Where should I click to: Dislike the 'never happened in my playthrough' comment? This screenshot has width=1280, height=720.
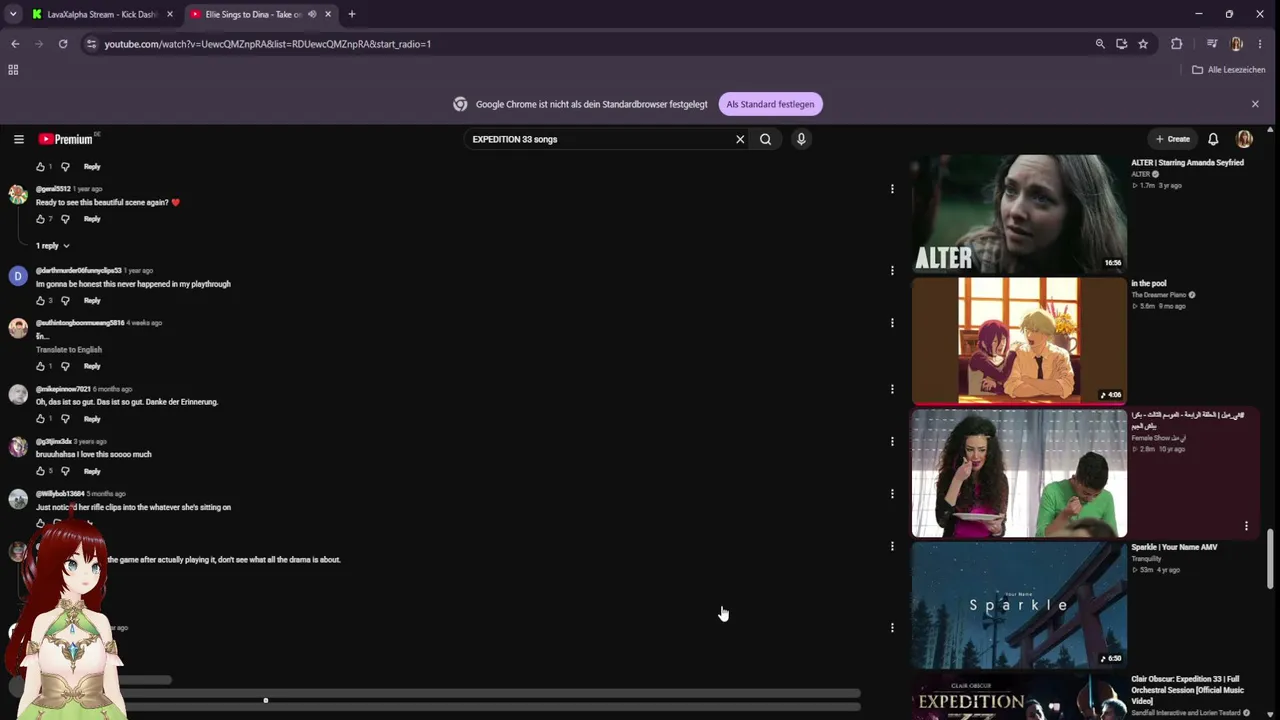(x=65, y=301)
